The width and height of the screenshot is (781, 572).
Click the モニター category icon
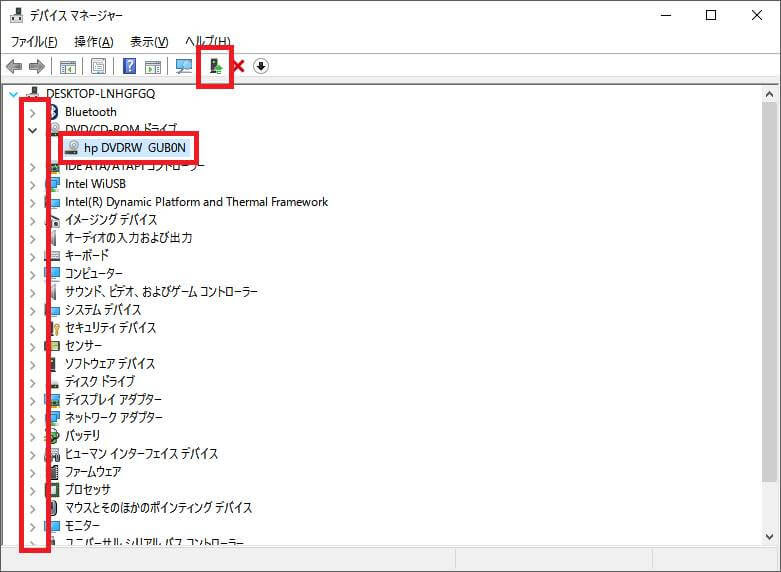[54, 526]
